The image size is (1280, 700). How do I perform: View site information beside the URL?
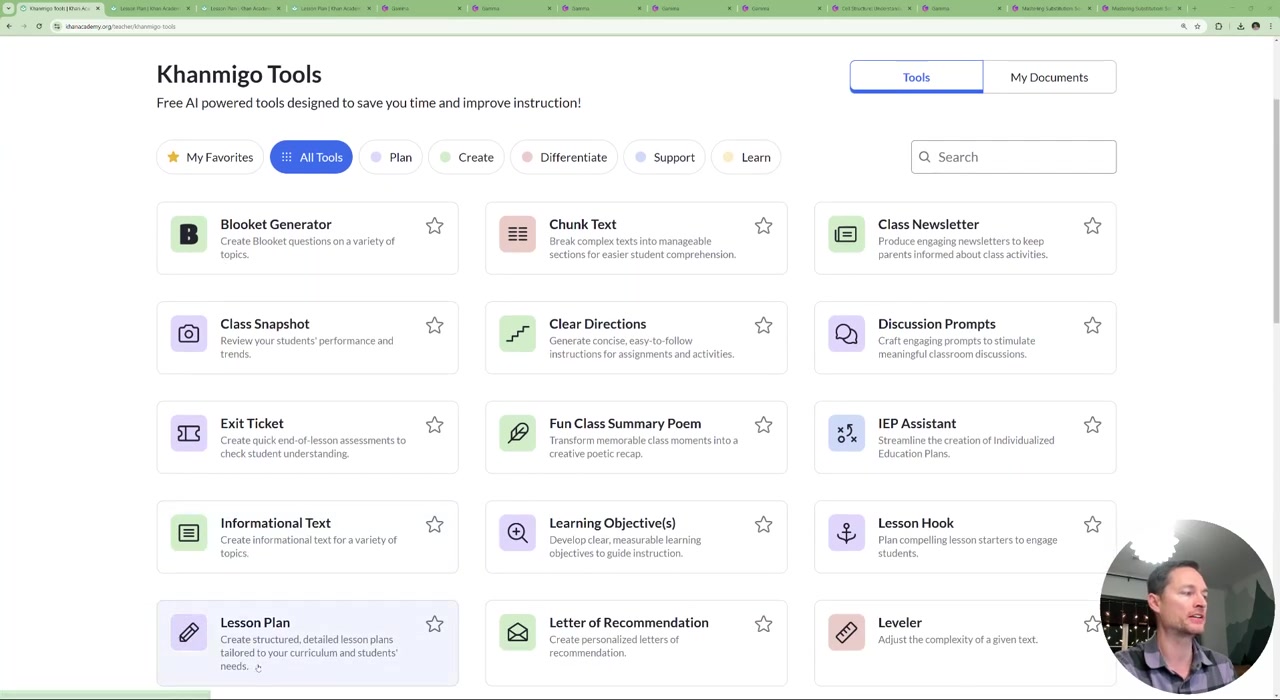57,26
